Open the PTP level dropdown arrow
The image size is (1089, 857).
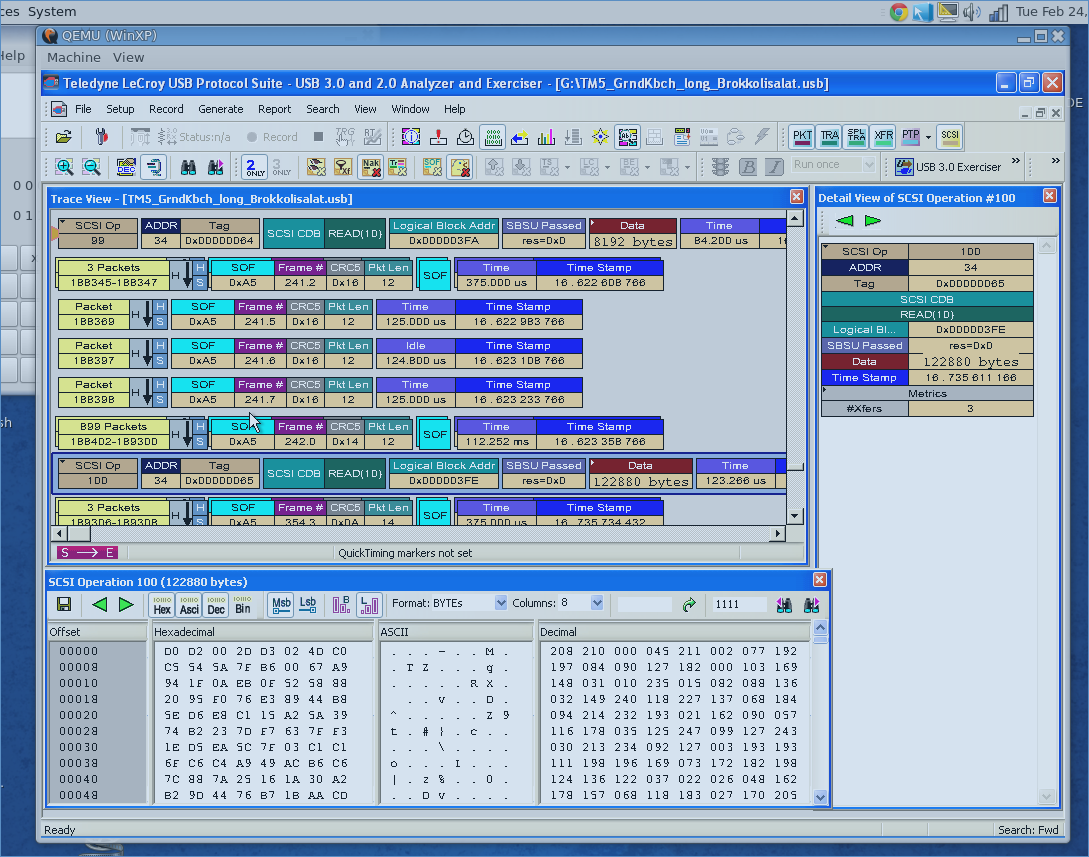[x=929, y=138]
